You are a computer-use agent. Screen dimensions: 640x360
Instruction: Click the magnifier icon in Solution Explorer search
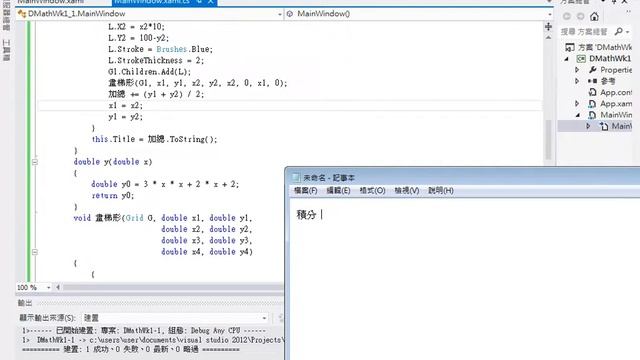(x=619, y=31)
